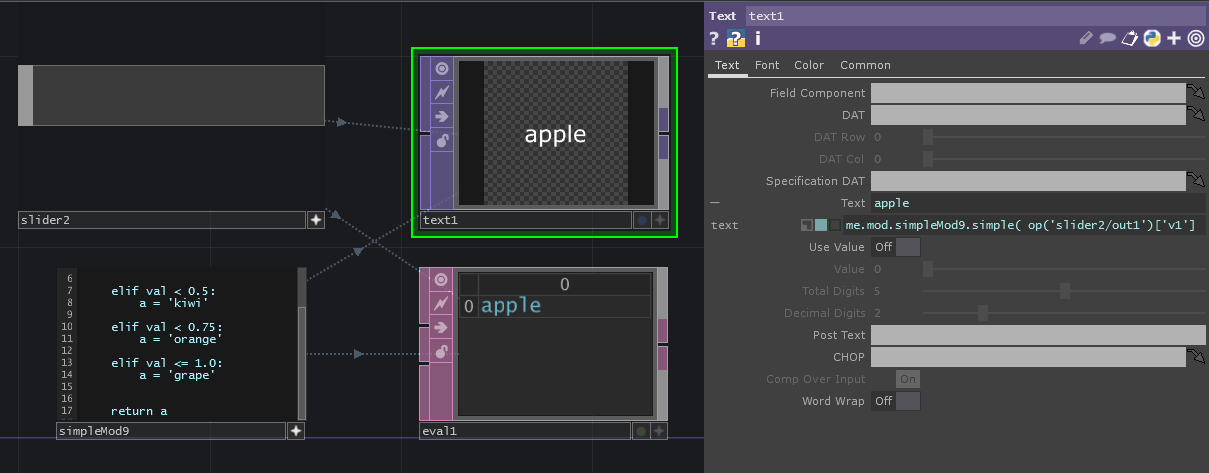Image resolution: width=1209 pixels, height=473 pixels.
Task: Toggle the Word Wrap switch
Action: [x=896, y=401]
